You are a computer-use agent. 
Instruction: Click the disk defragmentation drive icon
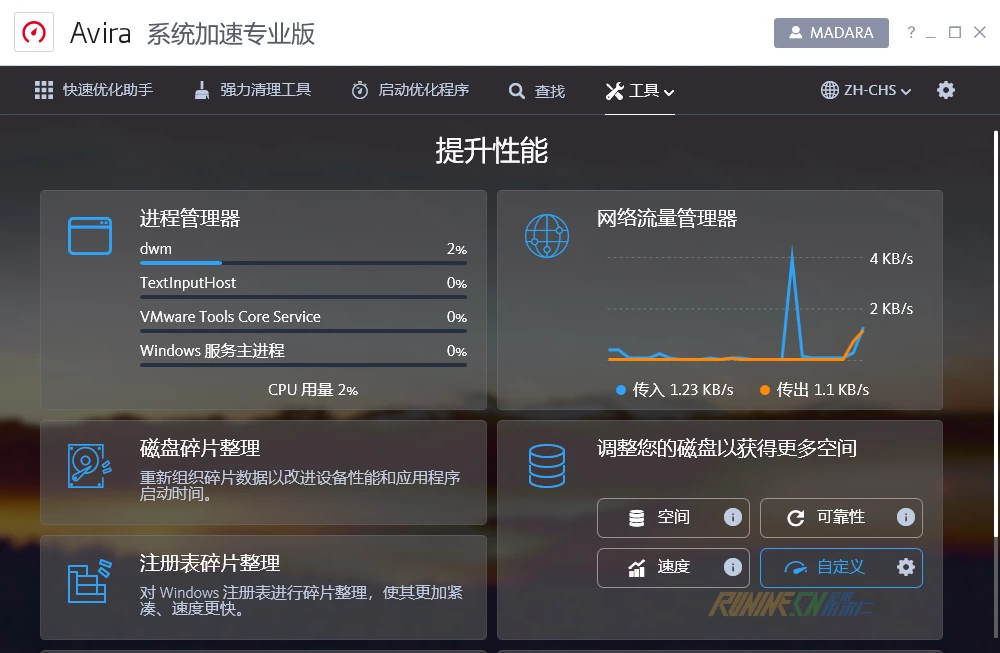tap(89, 466)
